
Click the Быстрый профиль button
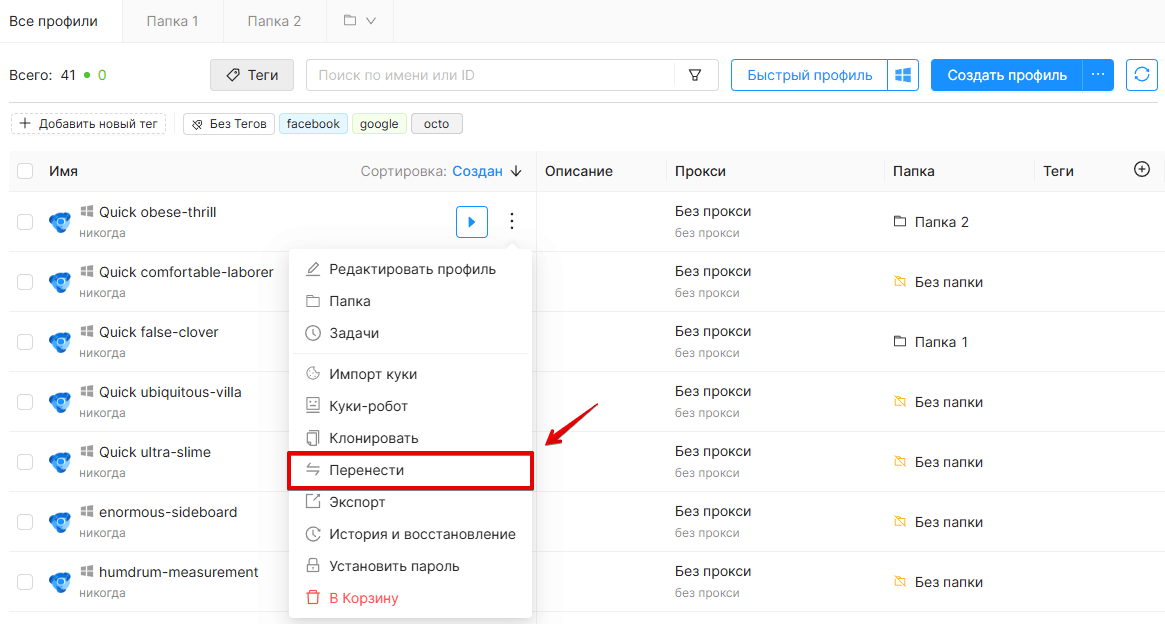pyautogui.click(x=809, y=75)
